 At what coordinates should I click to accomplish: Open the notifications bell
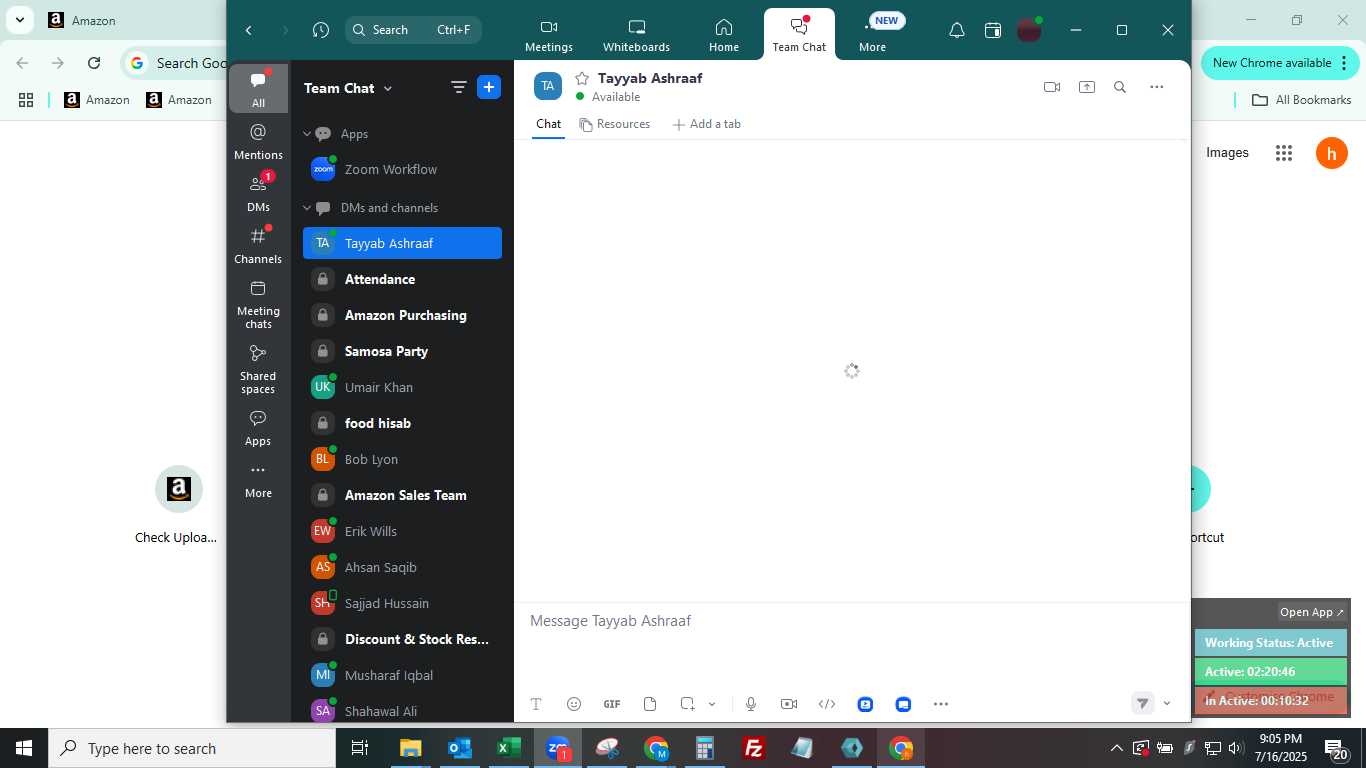coord(957,30)
